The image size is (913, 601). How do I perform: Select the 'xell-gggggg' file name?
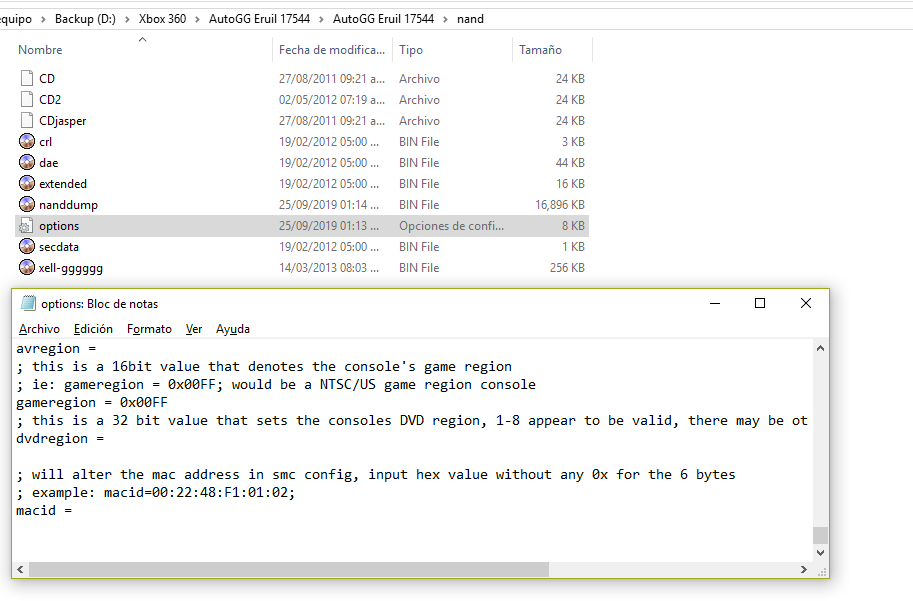click(70, 268)
